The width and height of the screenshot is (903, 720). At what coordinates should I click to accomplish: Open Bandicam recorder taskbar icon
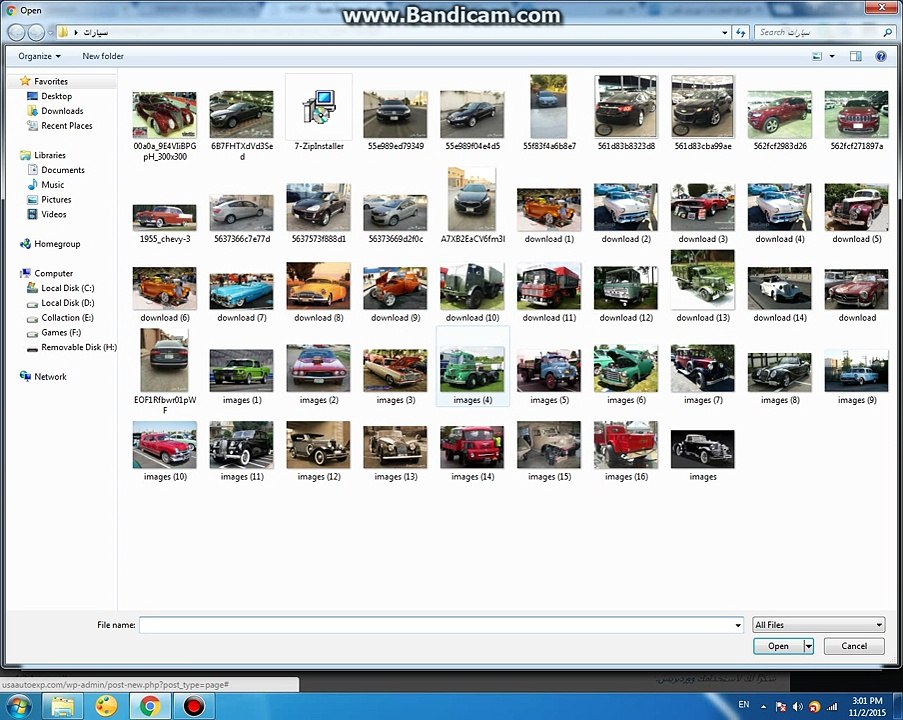194,706
